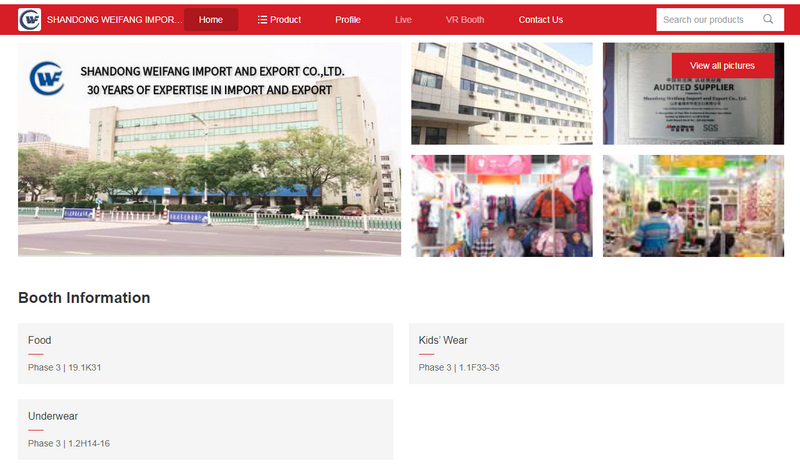Image resolution: width=800 pixels, height=469 pixels.
Task: Open the Home menu tab
Action: (211, 19)
